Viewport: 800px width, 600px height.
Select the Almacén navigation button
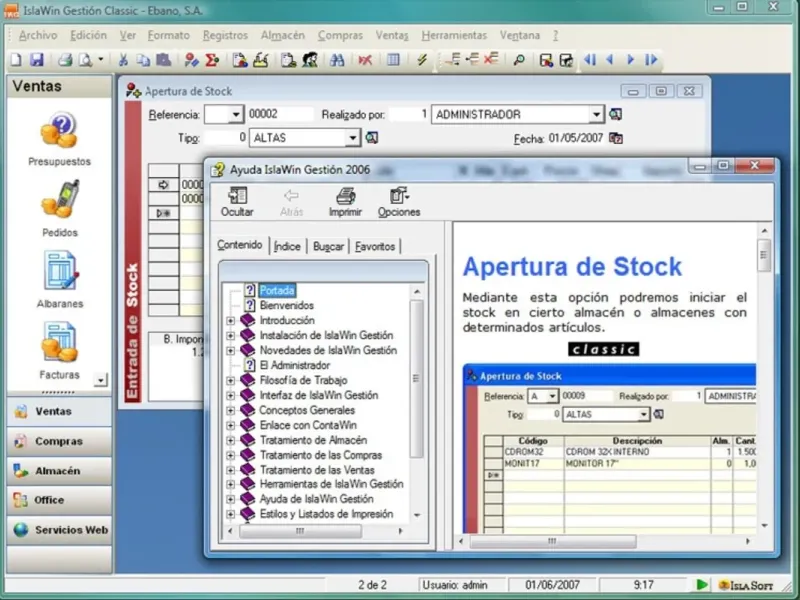(x=59, y=471)
